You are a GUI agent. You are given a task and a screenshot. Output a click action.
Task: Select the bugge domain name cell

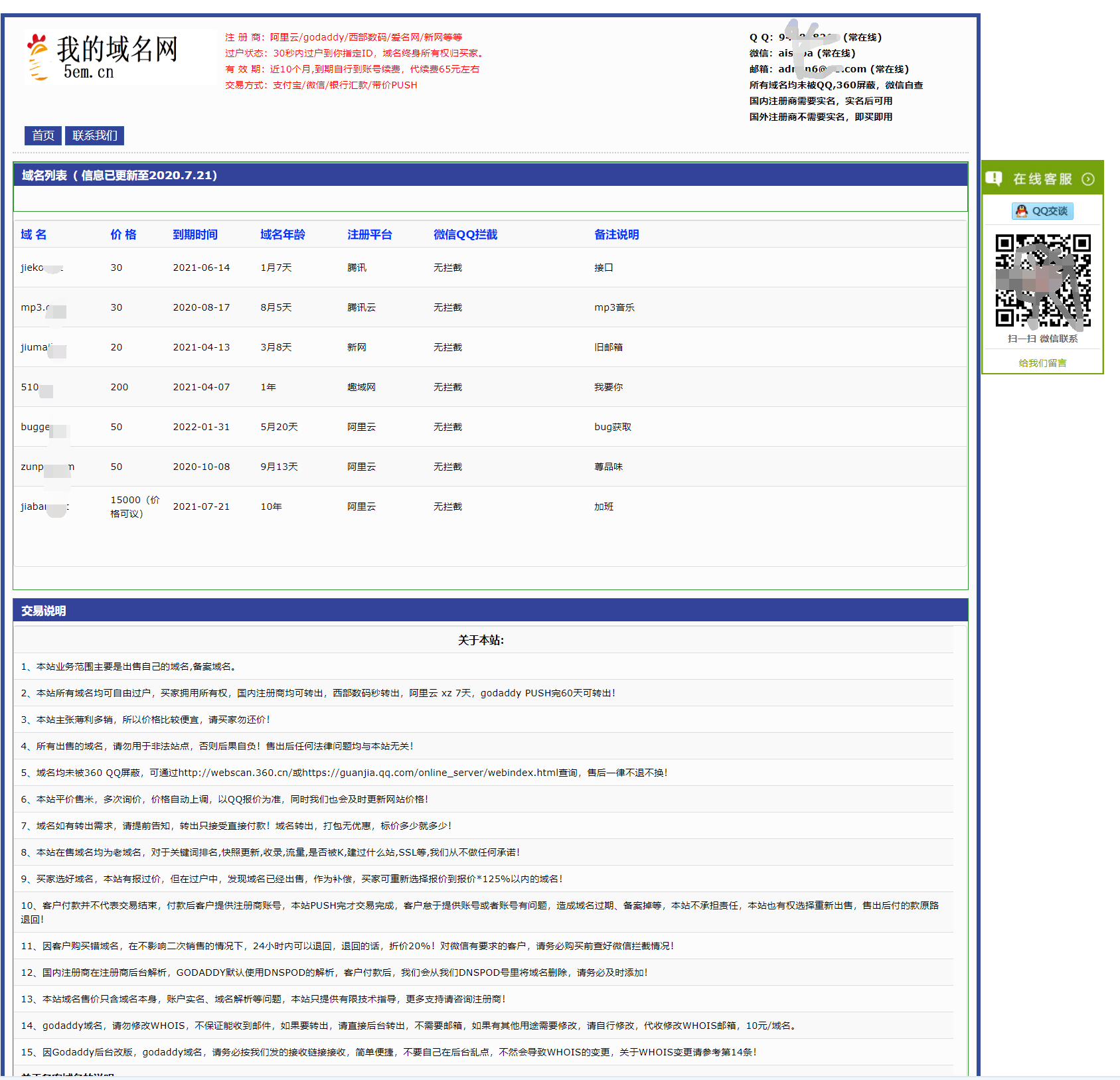[x=44, y=427]
